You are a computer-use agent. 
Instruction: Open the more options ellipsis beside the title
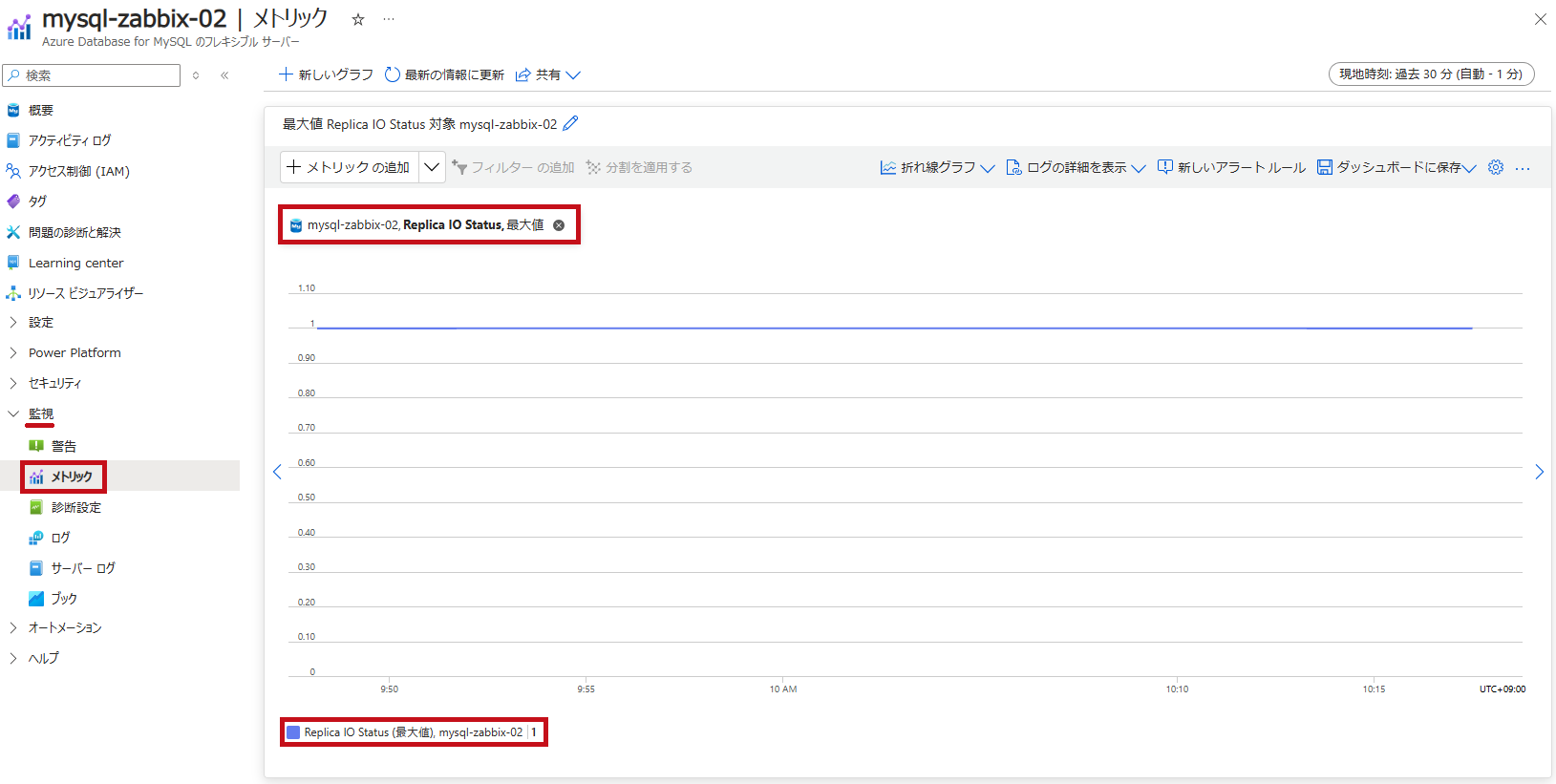click(x=389, y=19)
